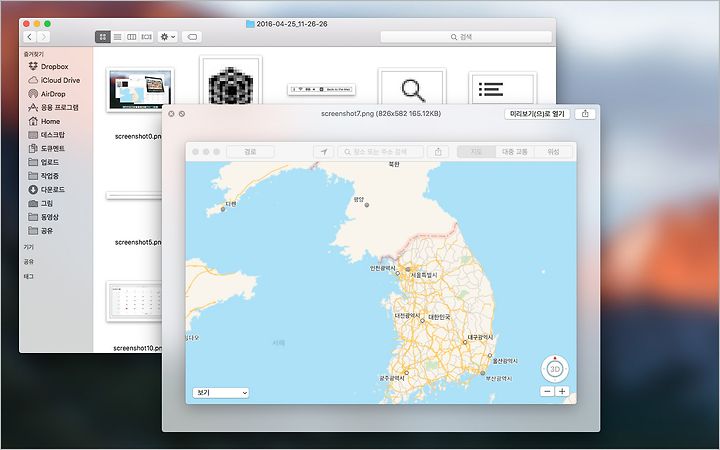
Task: Select 위성 tab in Maps
Action: point(553,152)
